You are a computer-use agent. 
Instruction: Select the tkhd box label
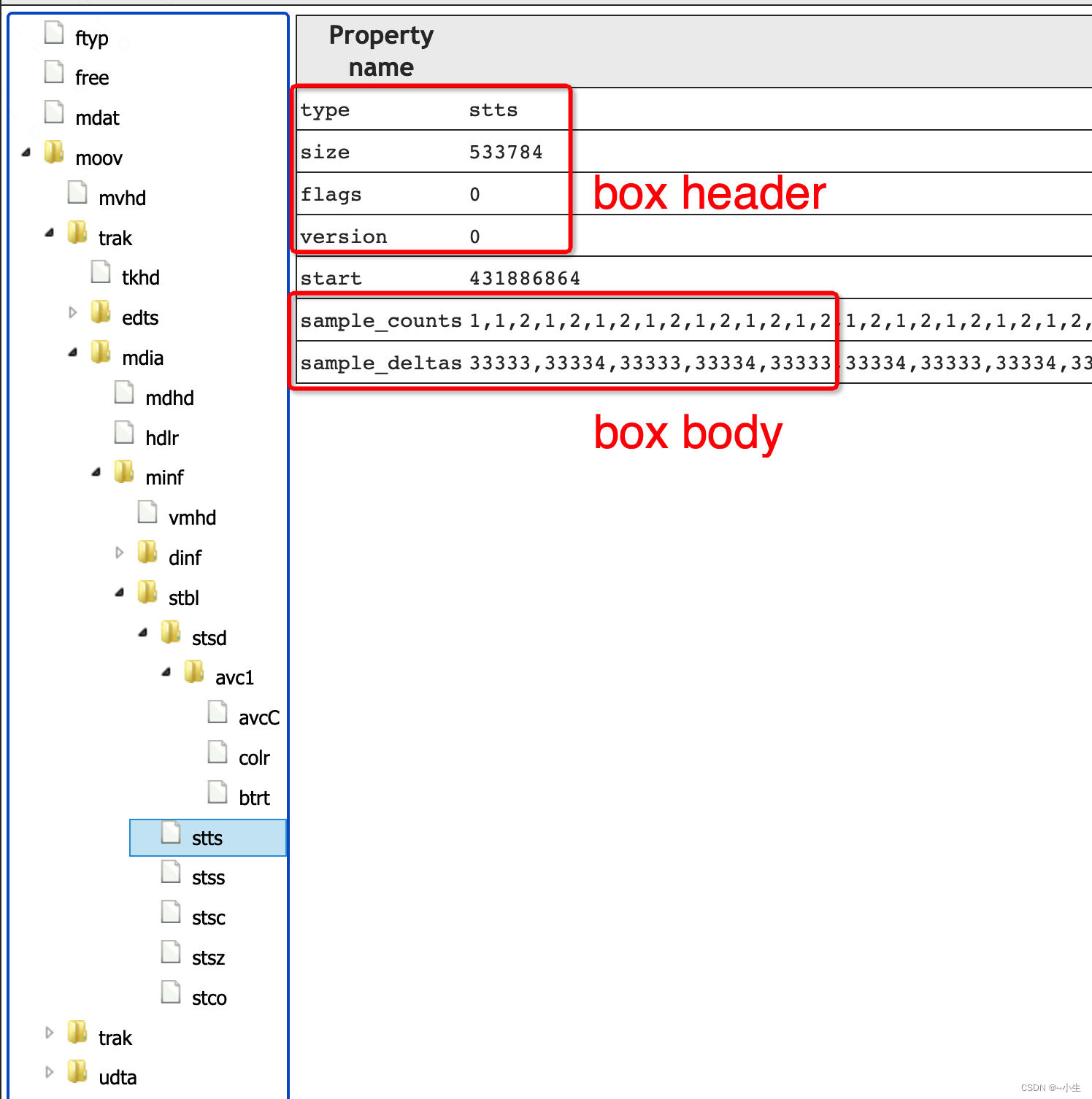coord(140,277)
